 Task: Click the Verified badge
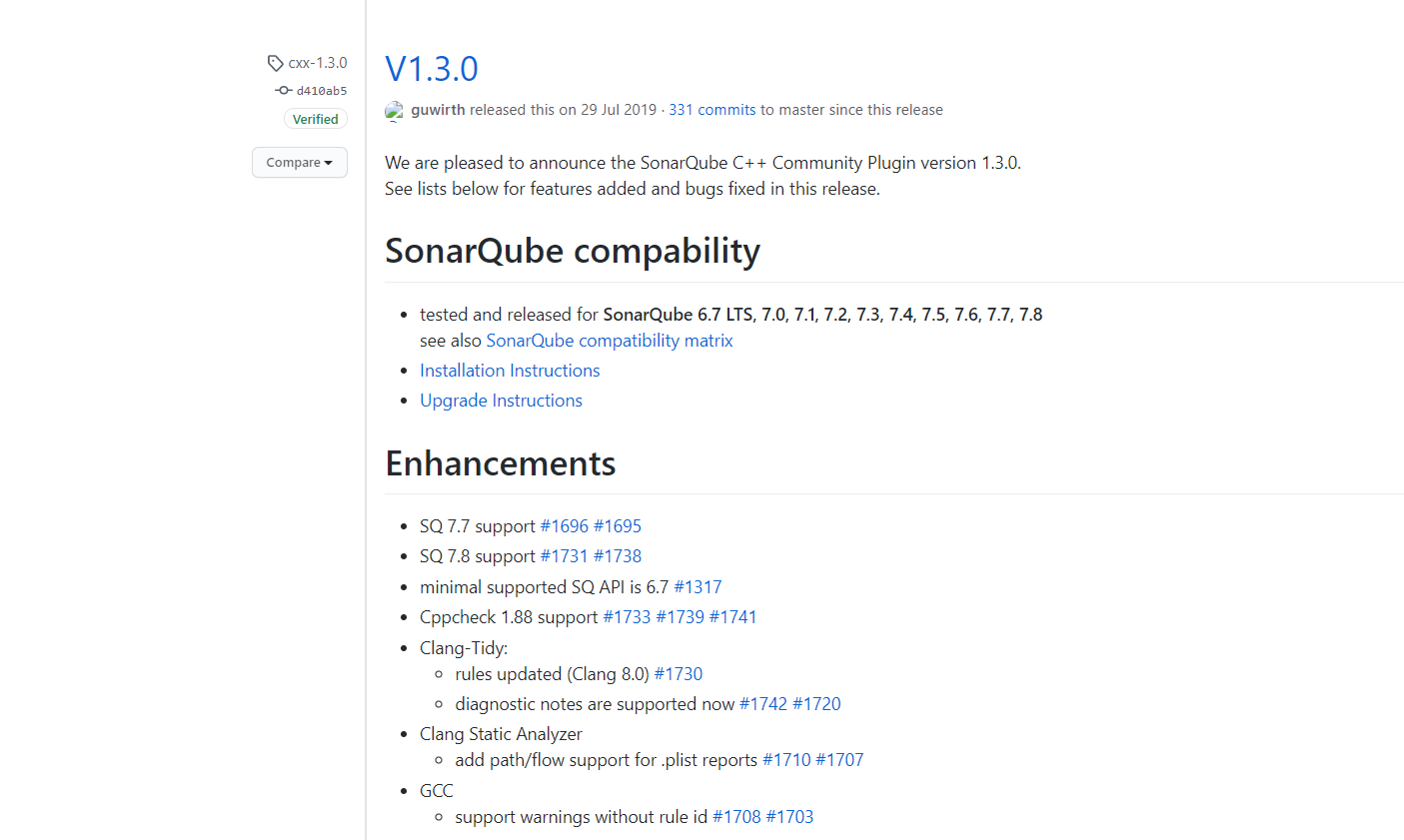pyautogui.click(x=315, y=118)
